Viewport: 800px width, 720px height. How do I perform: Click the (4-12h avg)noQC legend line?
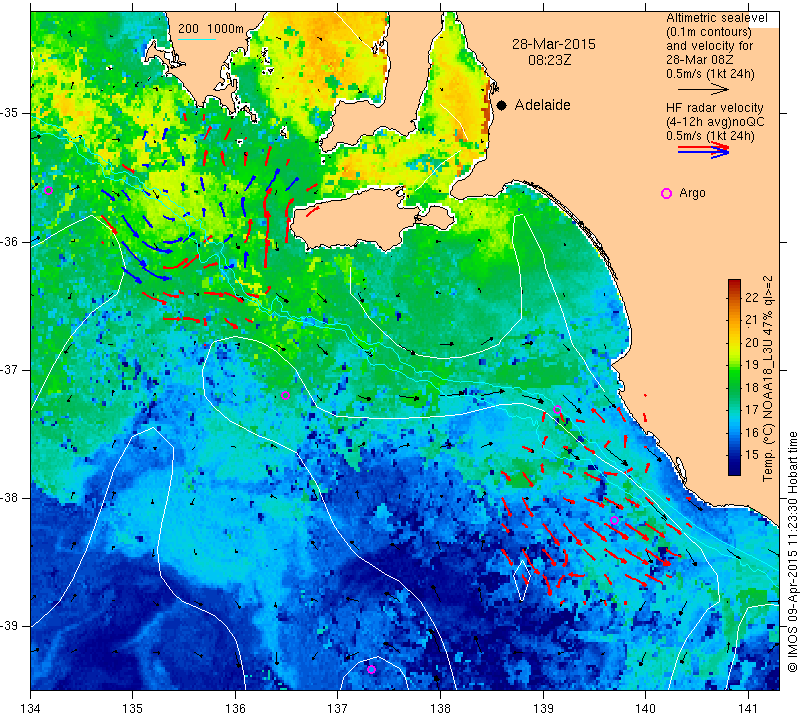(x=715, y=122)
